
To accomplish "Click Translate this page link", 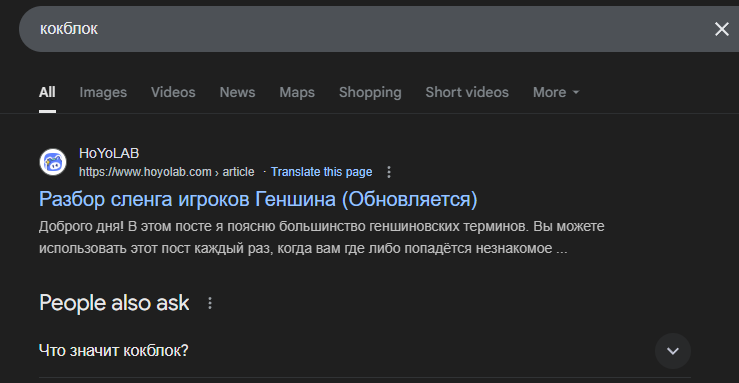I will 321,172.
